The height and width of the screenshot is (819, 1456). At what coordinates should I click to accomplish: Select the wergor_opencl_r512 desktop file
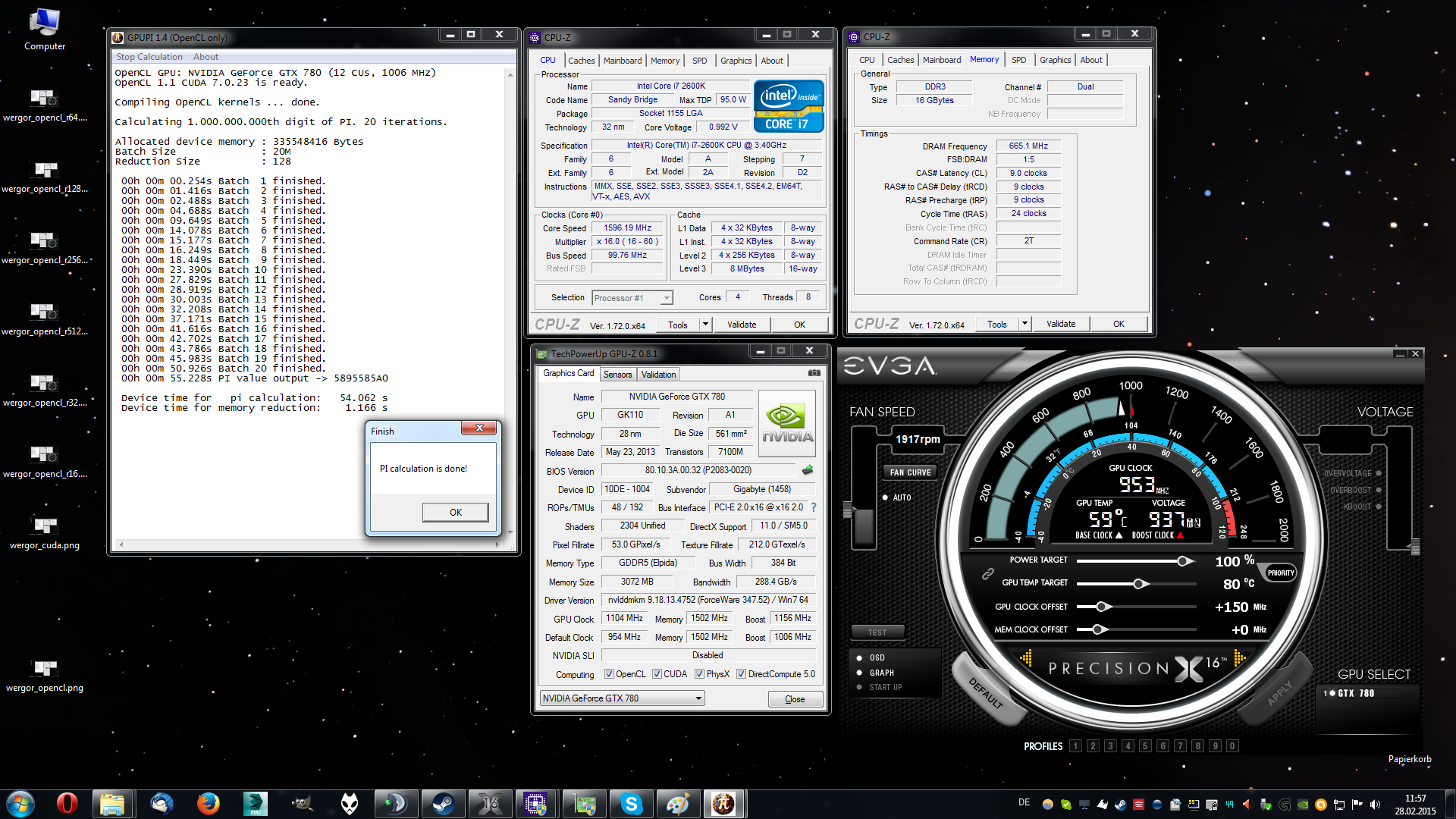coord(45,318)
